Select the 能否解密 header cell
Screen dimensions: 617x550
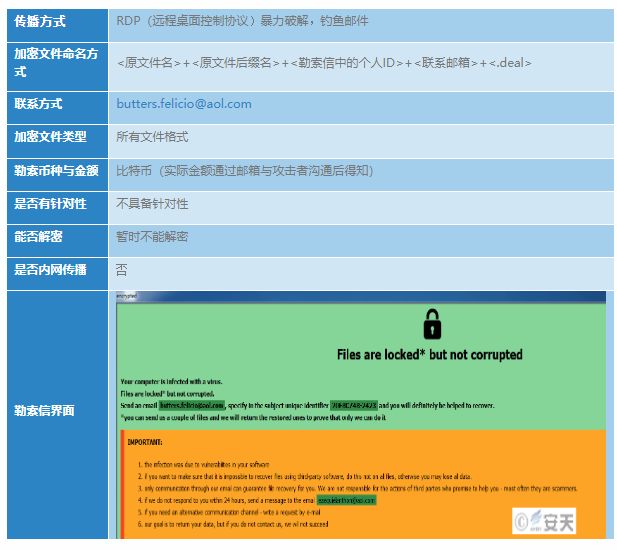coord(57,241)
